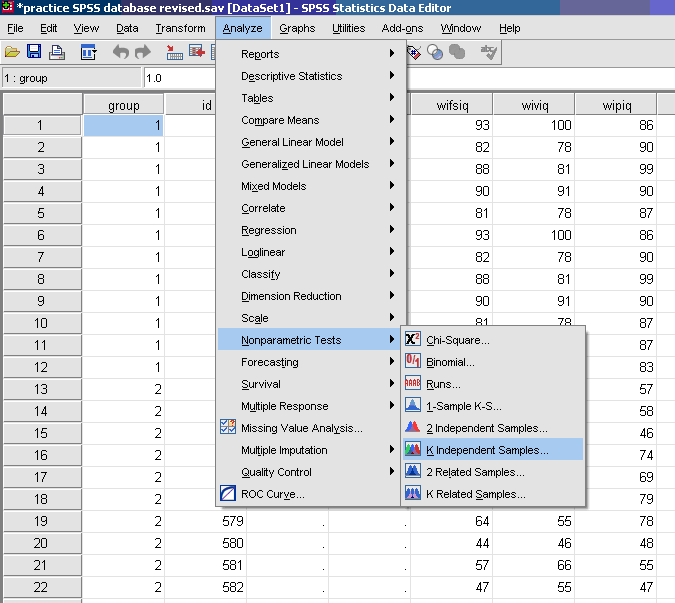This screenshot has height=603, width=675.
Task: Click the wifsiq cell with value 64
Action: point(452,521)
